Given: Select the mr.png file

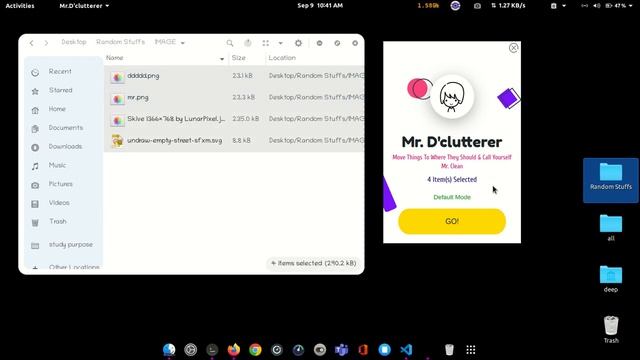Looking at the screenshot, I should tap(234, 98).
